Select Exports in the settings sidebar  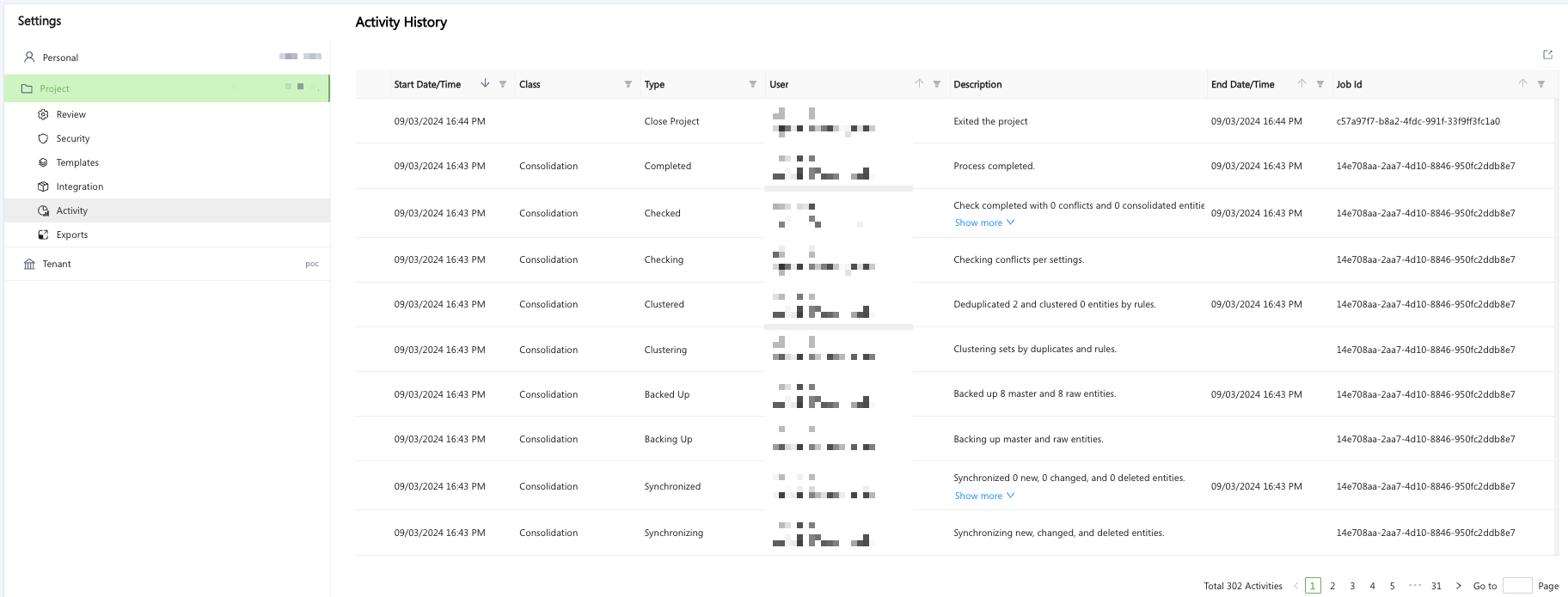tap(72, 235)
